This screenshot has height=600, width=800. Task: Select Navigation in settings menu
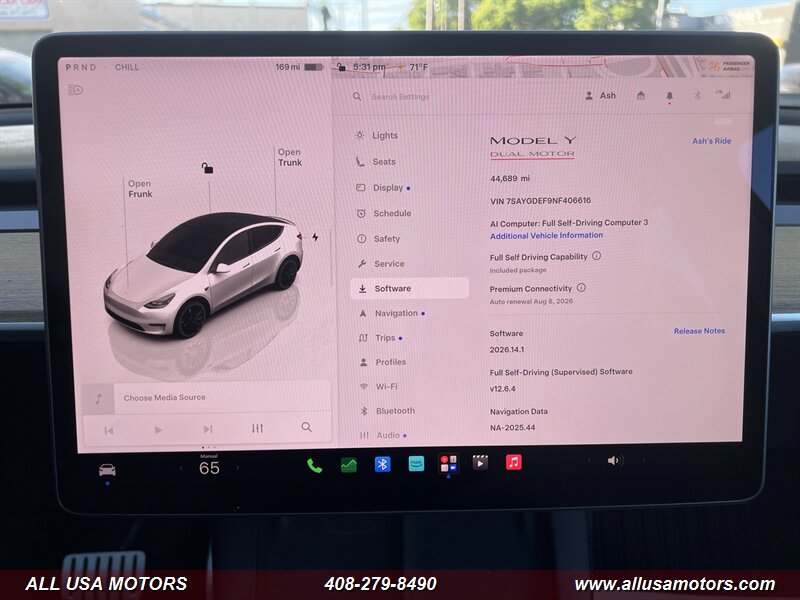click(396, 313)
